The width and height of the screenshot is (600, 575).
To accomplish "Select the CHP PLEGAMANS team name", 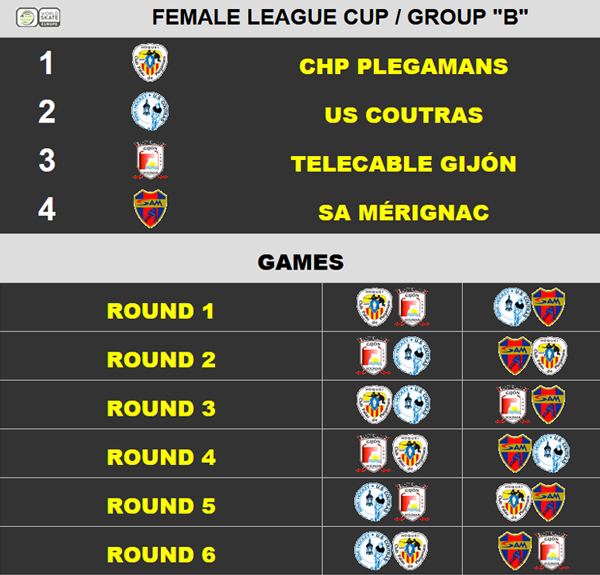I will click(x=404, y=67).
